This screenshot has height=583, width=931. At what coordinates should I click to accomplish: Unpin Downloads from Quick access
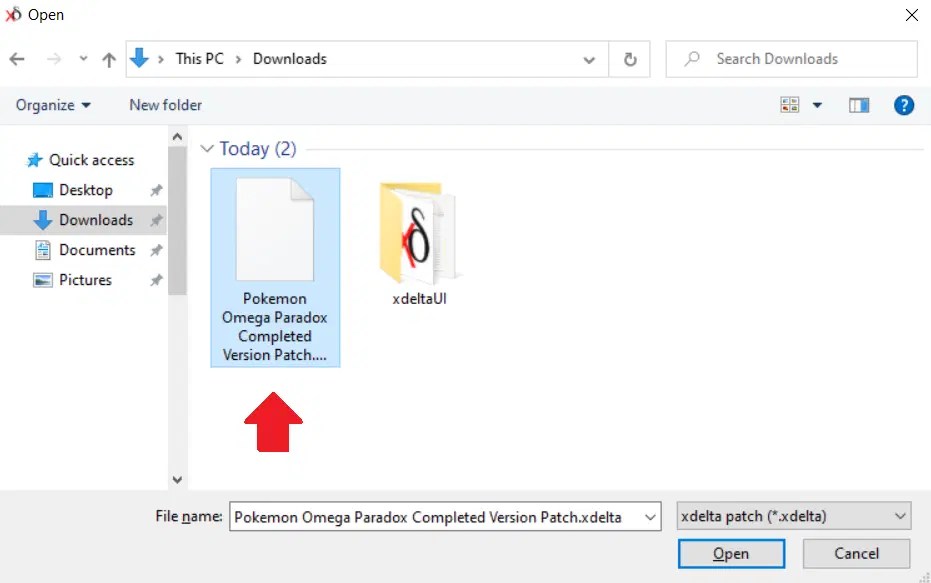(x=157, y=220)
